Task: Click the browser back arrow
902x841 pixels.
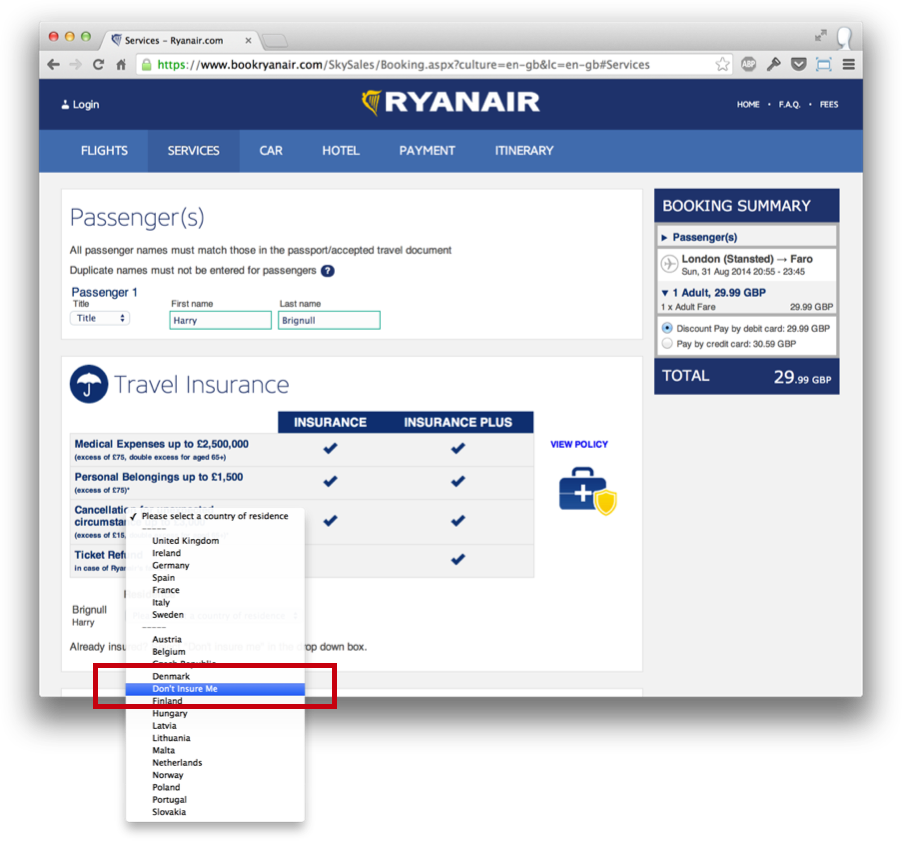Action: (53, 64)
